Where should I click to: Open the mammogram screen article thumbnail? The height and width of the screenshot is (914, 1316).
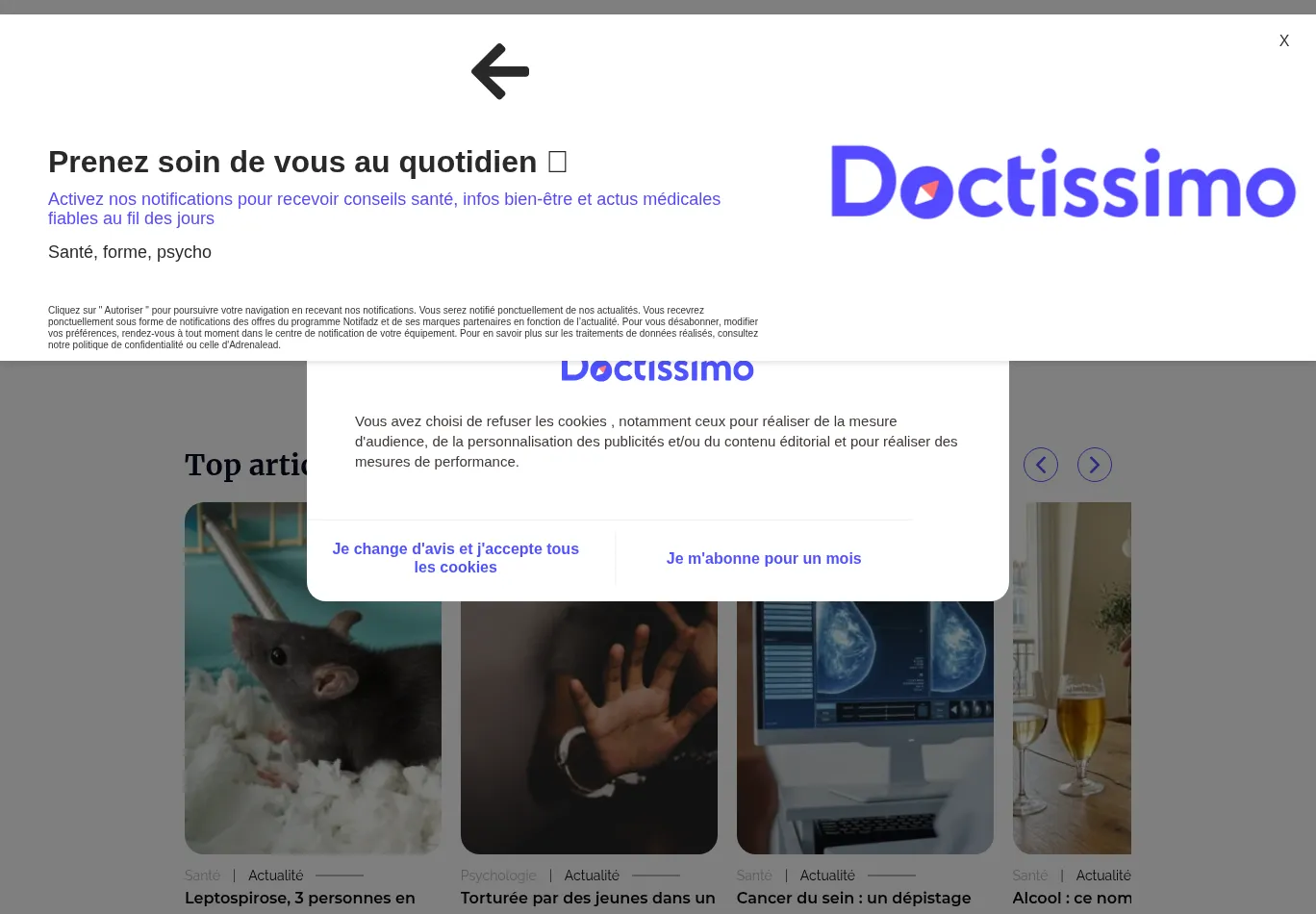[x=865, y=731]
